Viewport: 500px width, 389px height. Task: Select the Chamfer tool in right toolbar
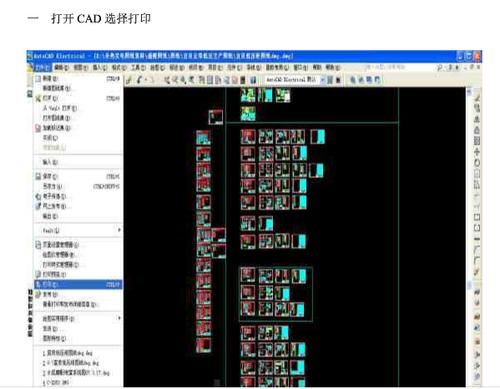tap(477, 250)
